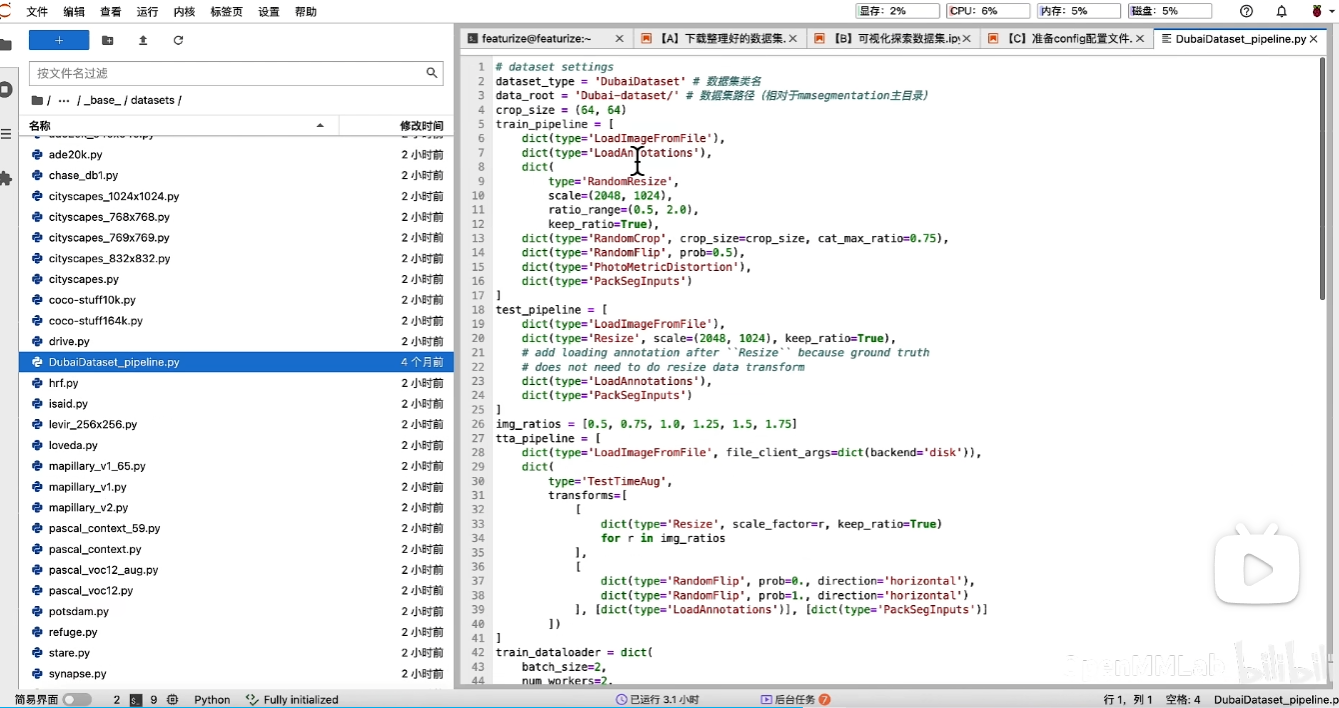Click the root folder icon in breadcrumb
Image resolution: width=1339 pixels, height=708 pixels.
(37, 100)
